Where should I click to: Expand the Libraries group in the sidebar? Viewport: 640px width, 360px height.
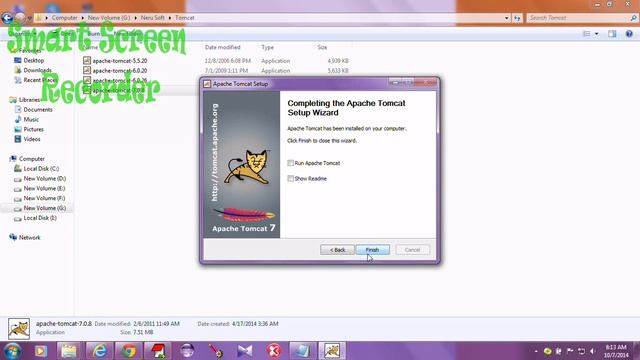point(29,100)
